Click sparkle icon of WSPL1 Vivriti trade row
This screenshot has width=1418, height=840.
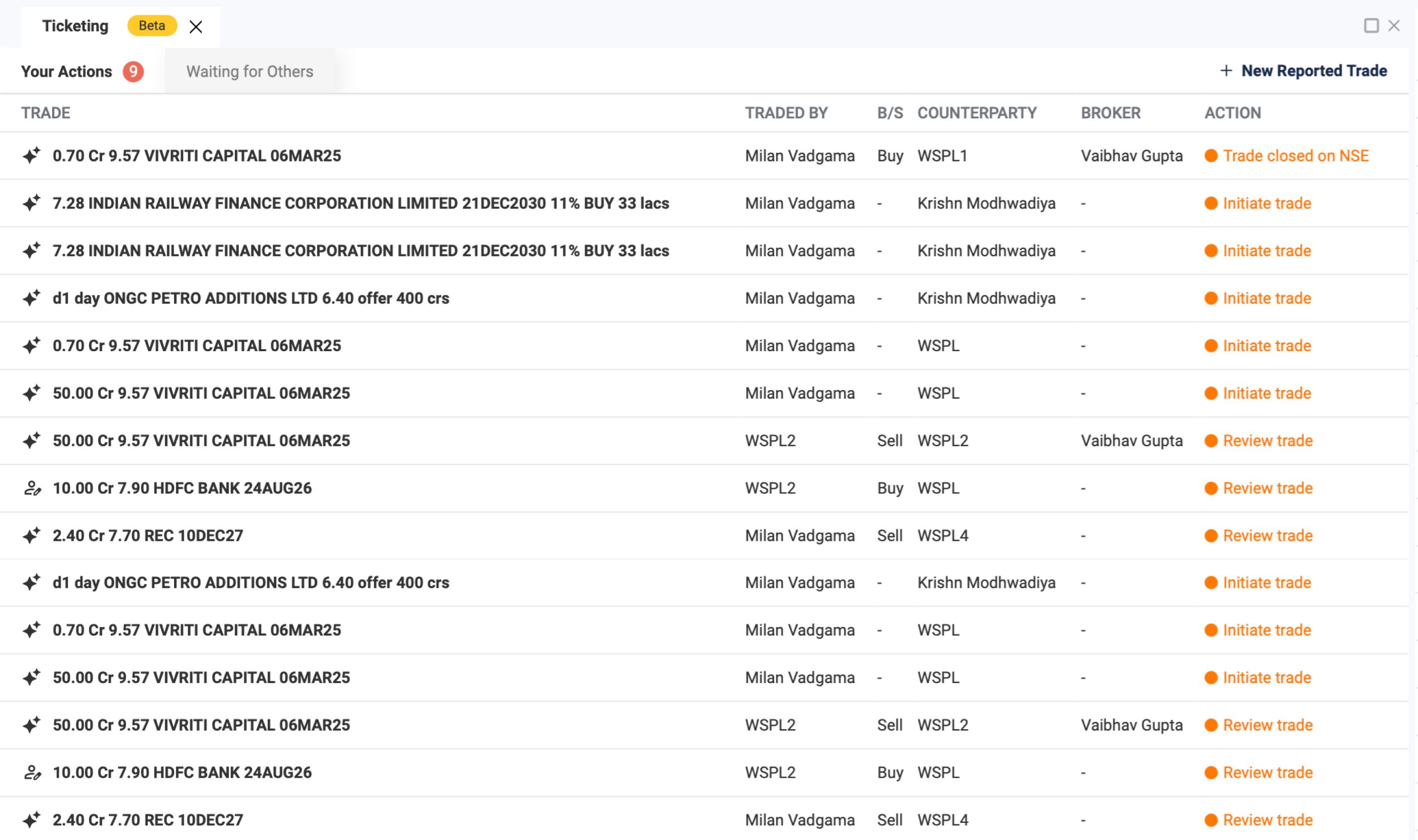point(32,155)
